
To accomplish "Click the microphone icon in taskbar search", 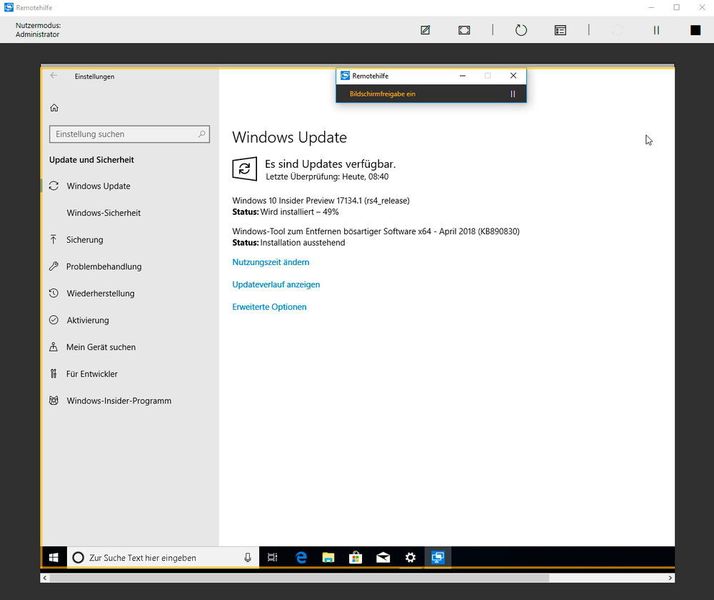I will [248, 557].
